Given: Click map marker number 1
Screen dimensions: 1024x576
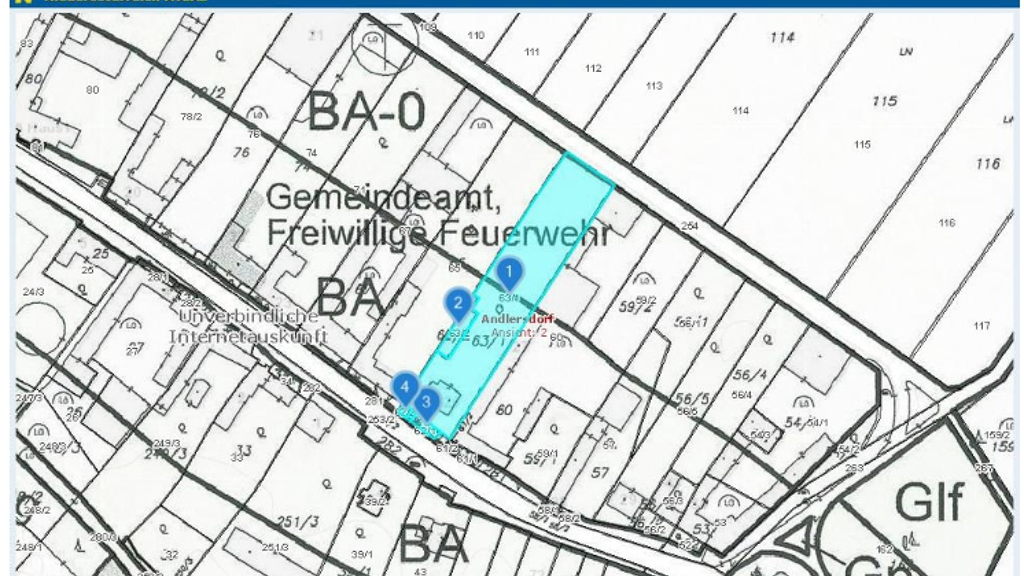Looking at the screenshot, I should click(510, 271).
